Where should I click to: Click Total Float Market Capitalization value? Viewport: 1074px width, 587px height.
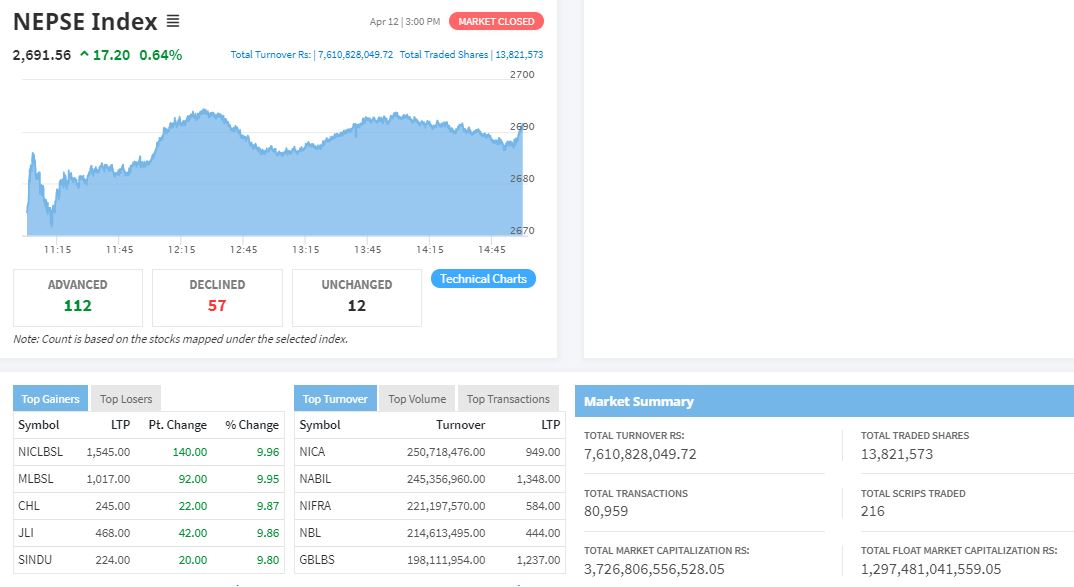click(x=931, y=569)
